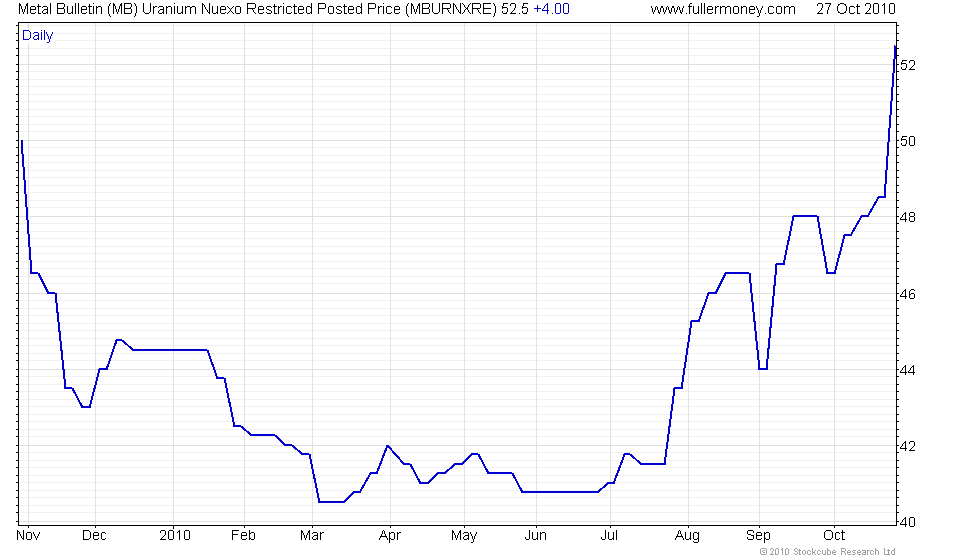
Task: Select the Mar label on time axis
Action: [312, 536]
